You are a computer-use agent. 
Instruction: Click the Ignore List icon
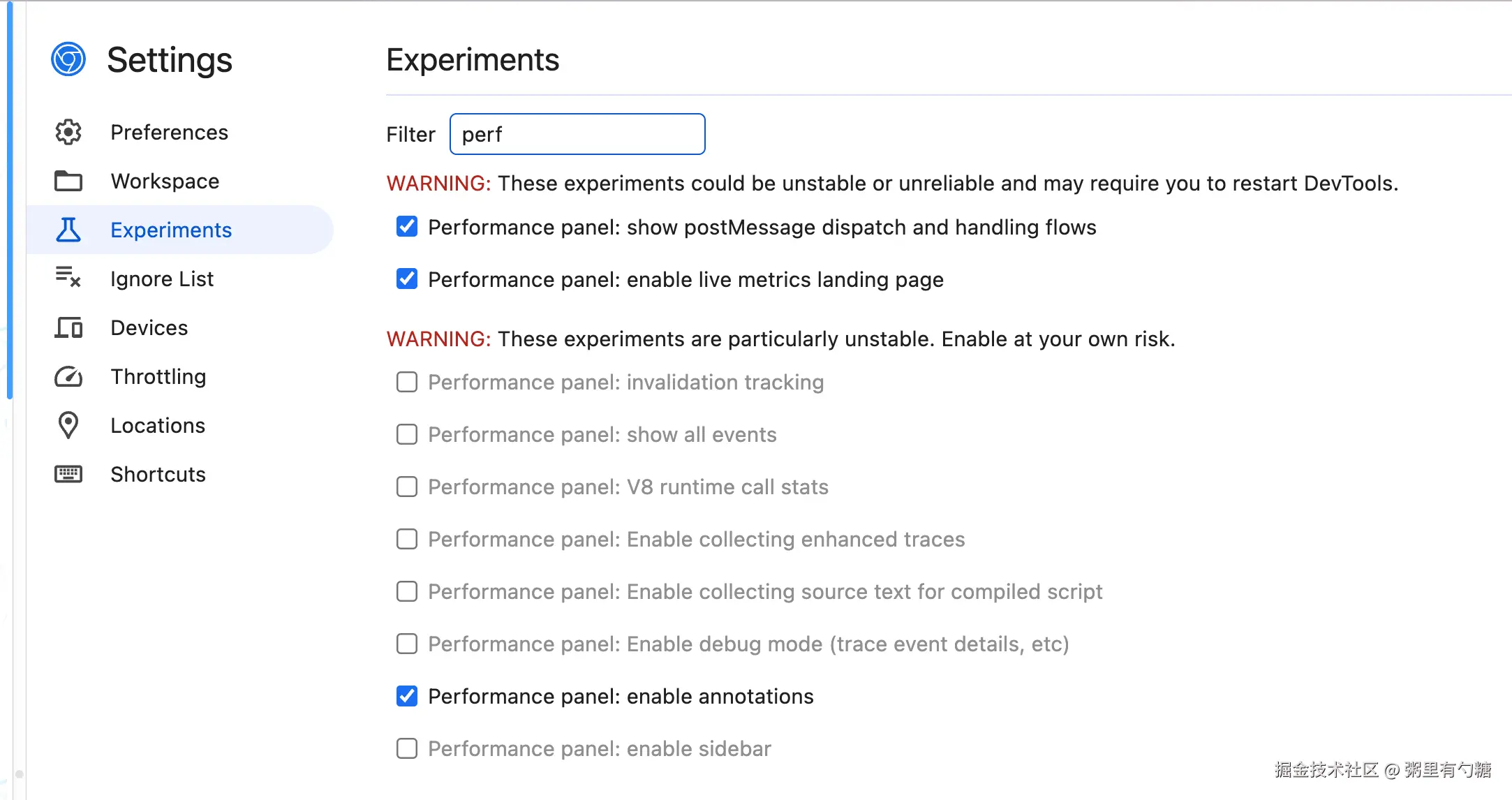coord(68,277)
